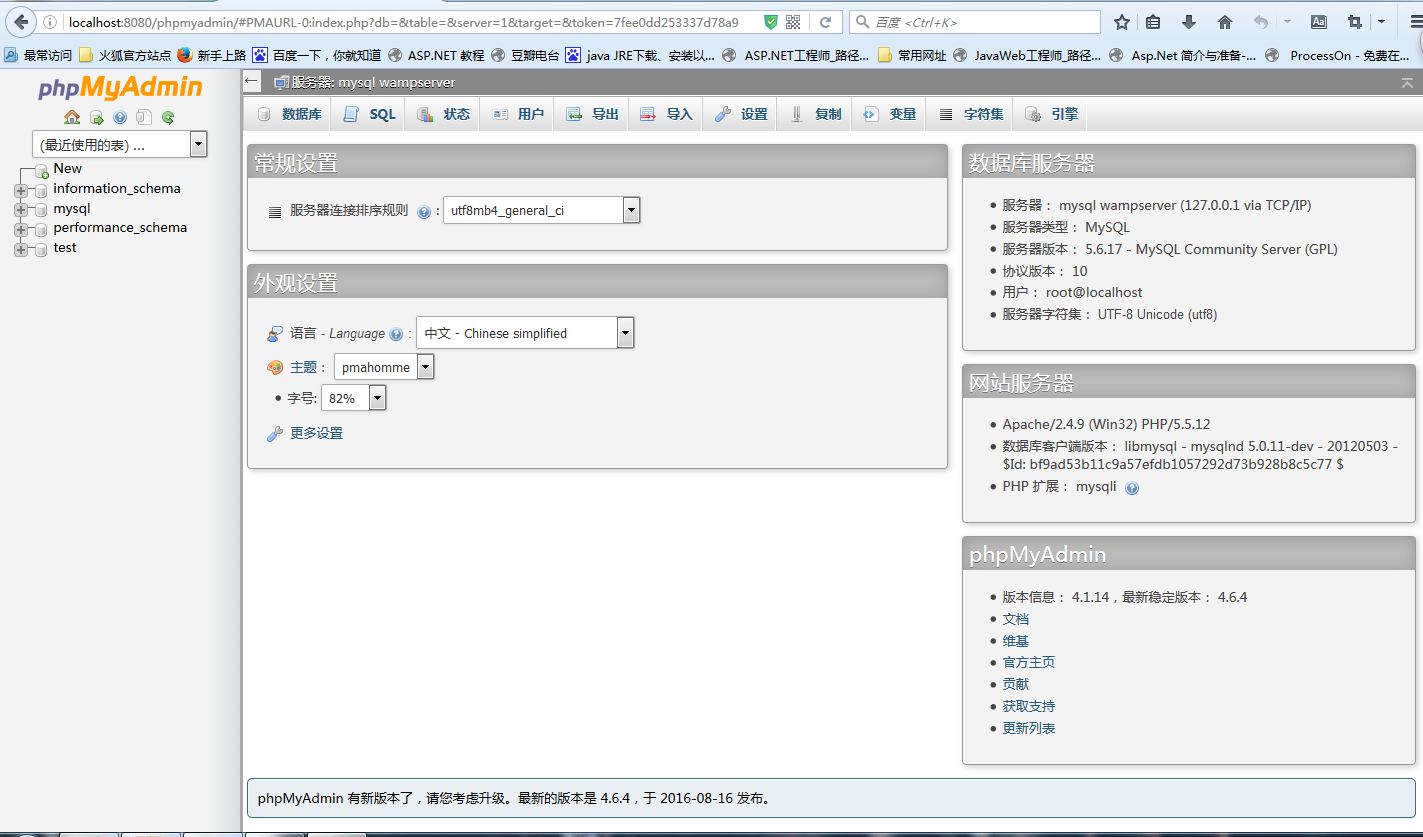Click the phpMyAdmin home icon in sidebar
The image size is (1423, 837).
tap(72, 117)
